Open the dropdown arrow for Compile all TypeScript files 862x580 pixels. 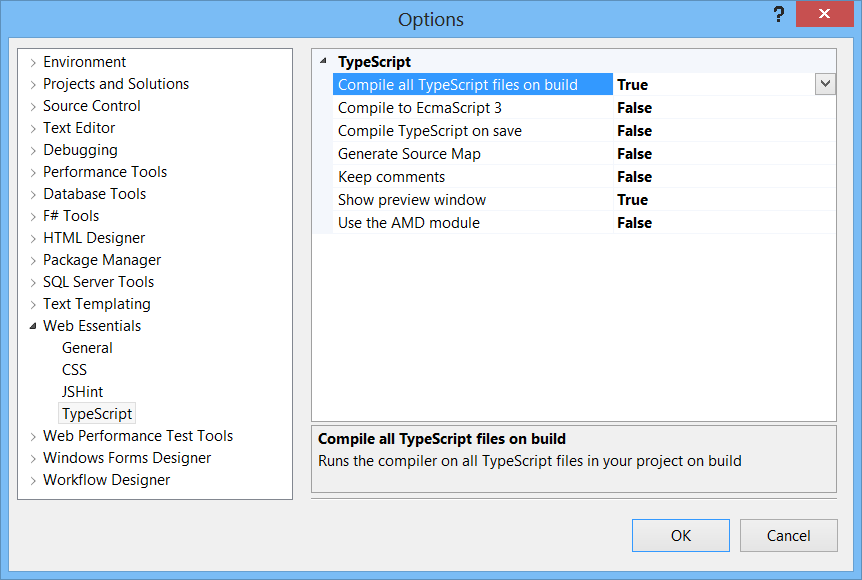[825, 84]
